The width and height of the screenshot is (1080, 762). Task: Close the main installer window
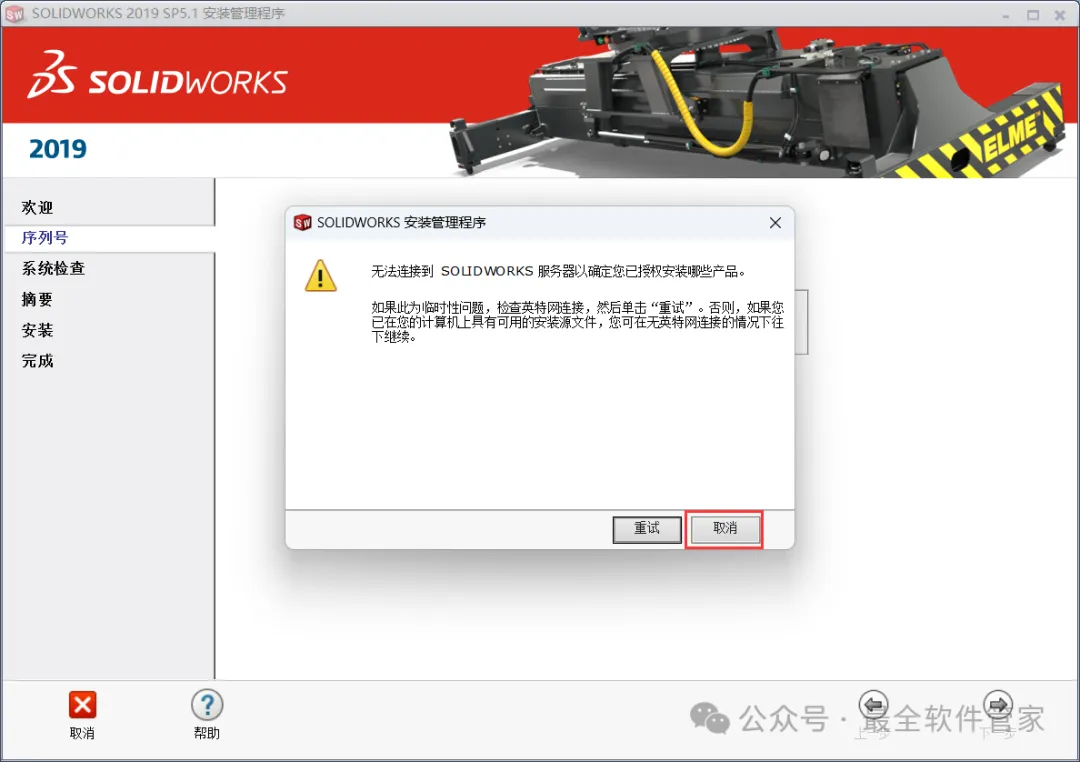click(x=1060, y=14)
